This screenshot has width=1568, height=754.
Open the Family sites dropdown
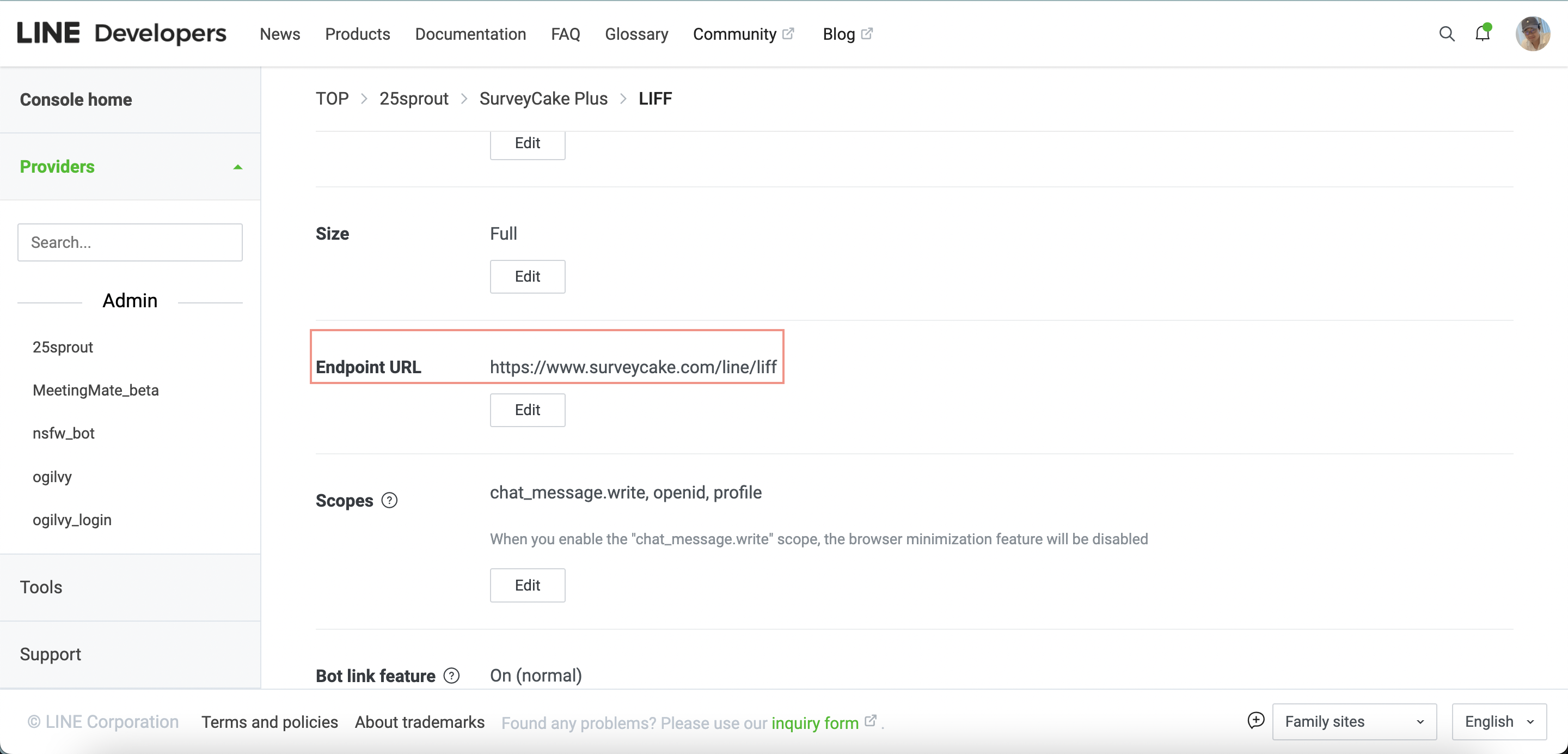[1355, 722]
